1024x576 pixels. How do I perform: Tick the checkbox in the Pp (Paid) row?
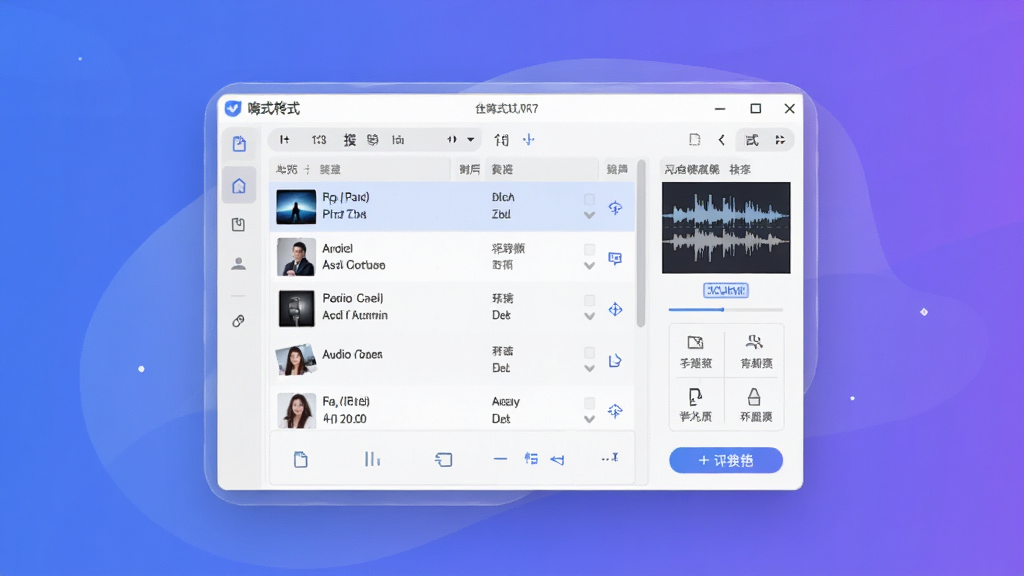(x=589, y=199)
